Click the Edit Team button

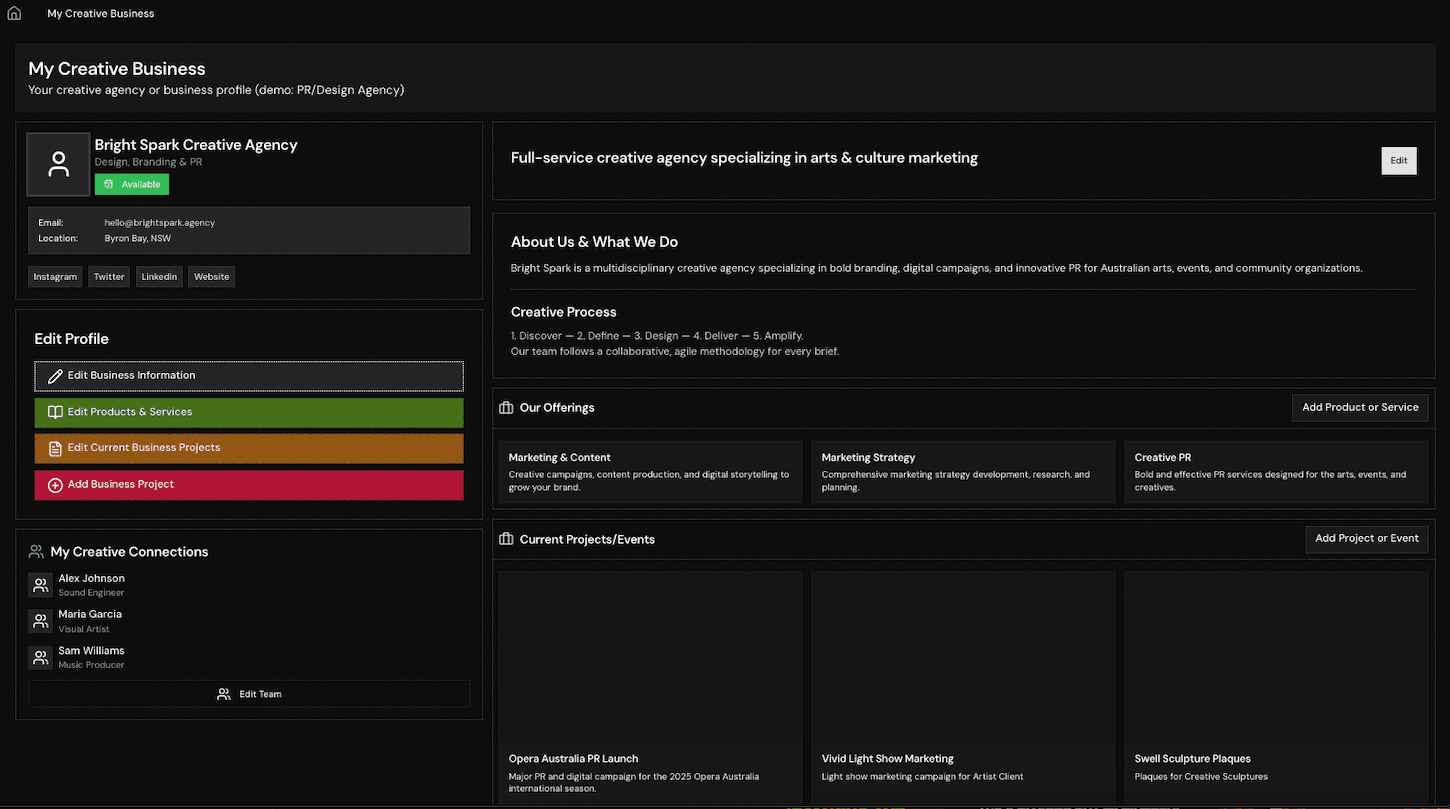[249, 694]
